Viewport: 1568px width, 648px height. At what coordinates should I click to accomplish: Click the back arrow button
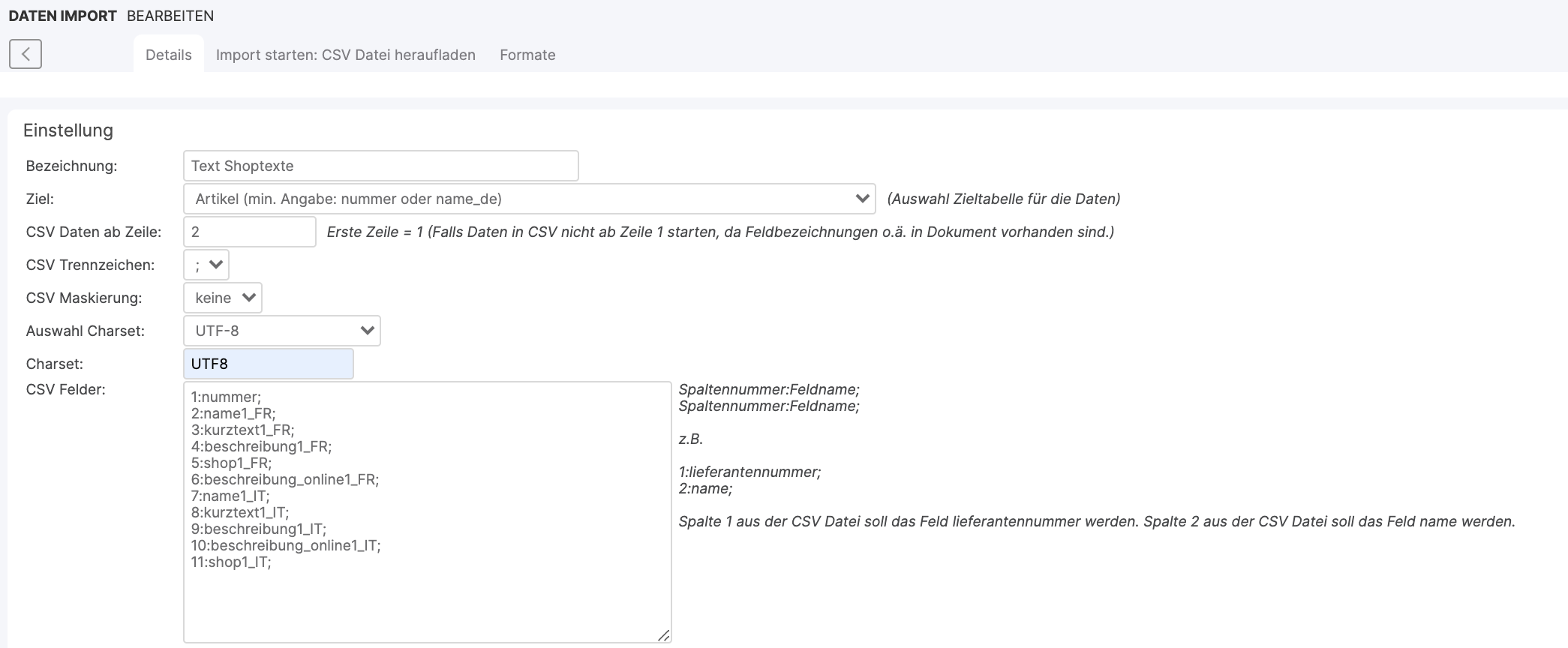tap(26, 54)
